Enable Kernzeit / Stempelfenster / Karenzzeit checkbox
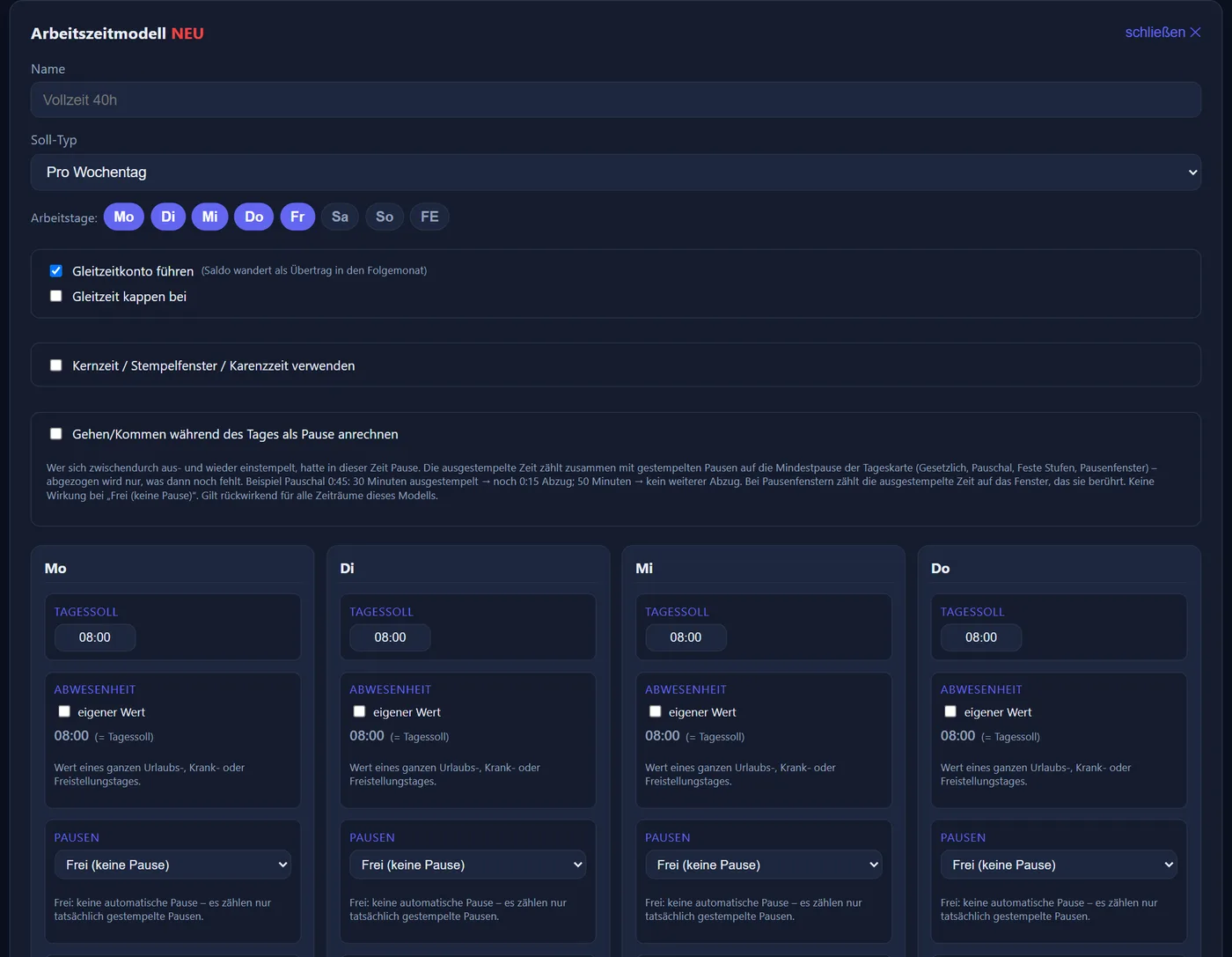The width and height of the screenshot is (1232, 957). [56, 365]
